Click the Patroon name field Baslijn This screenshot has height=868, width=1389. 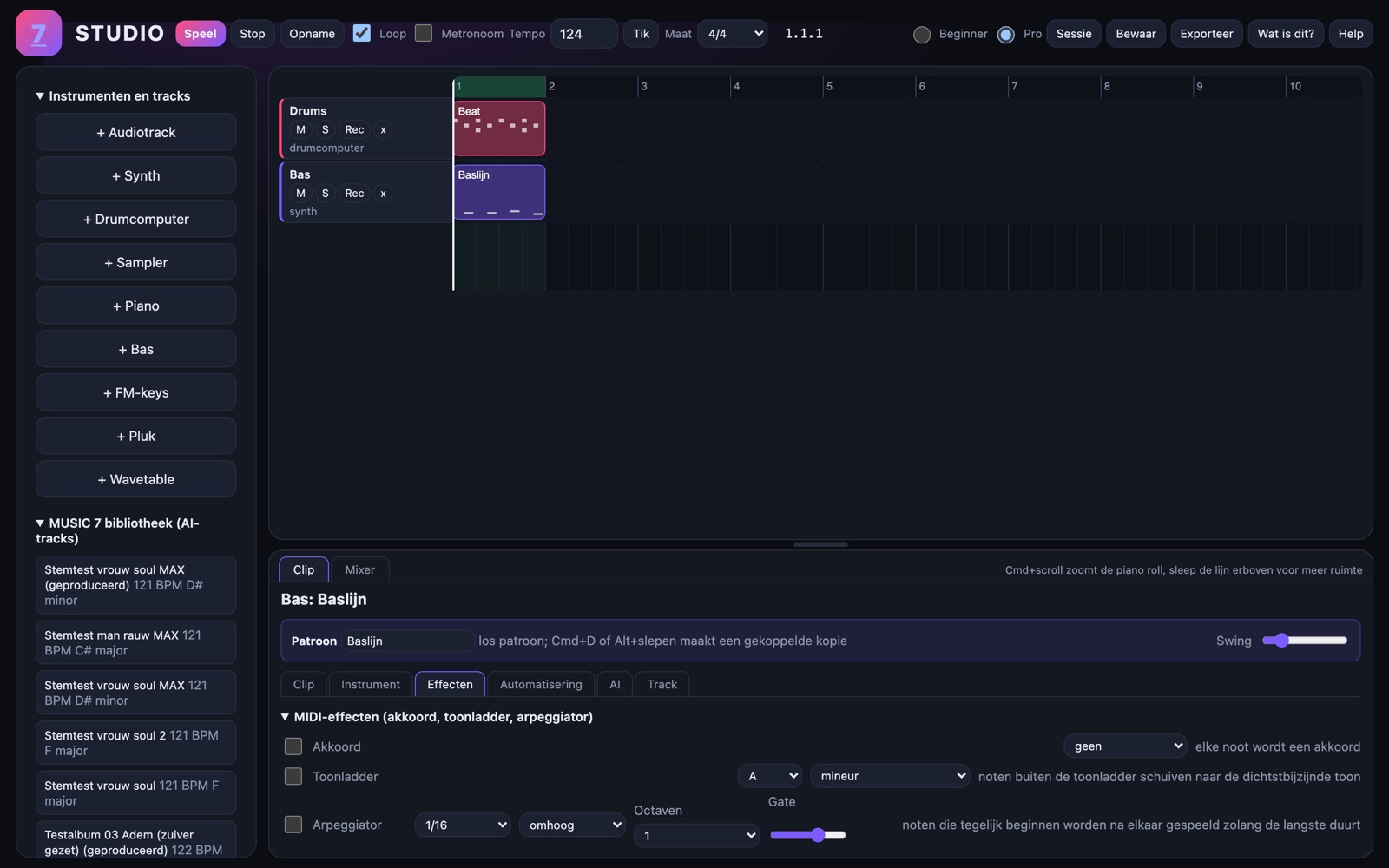[407, 641]
